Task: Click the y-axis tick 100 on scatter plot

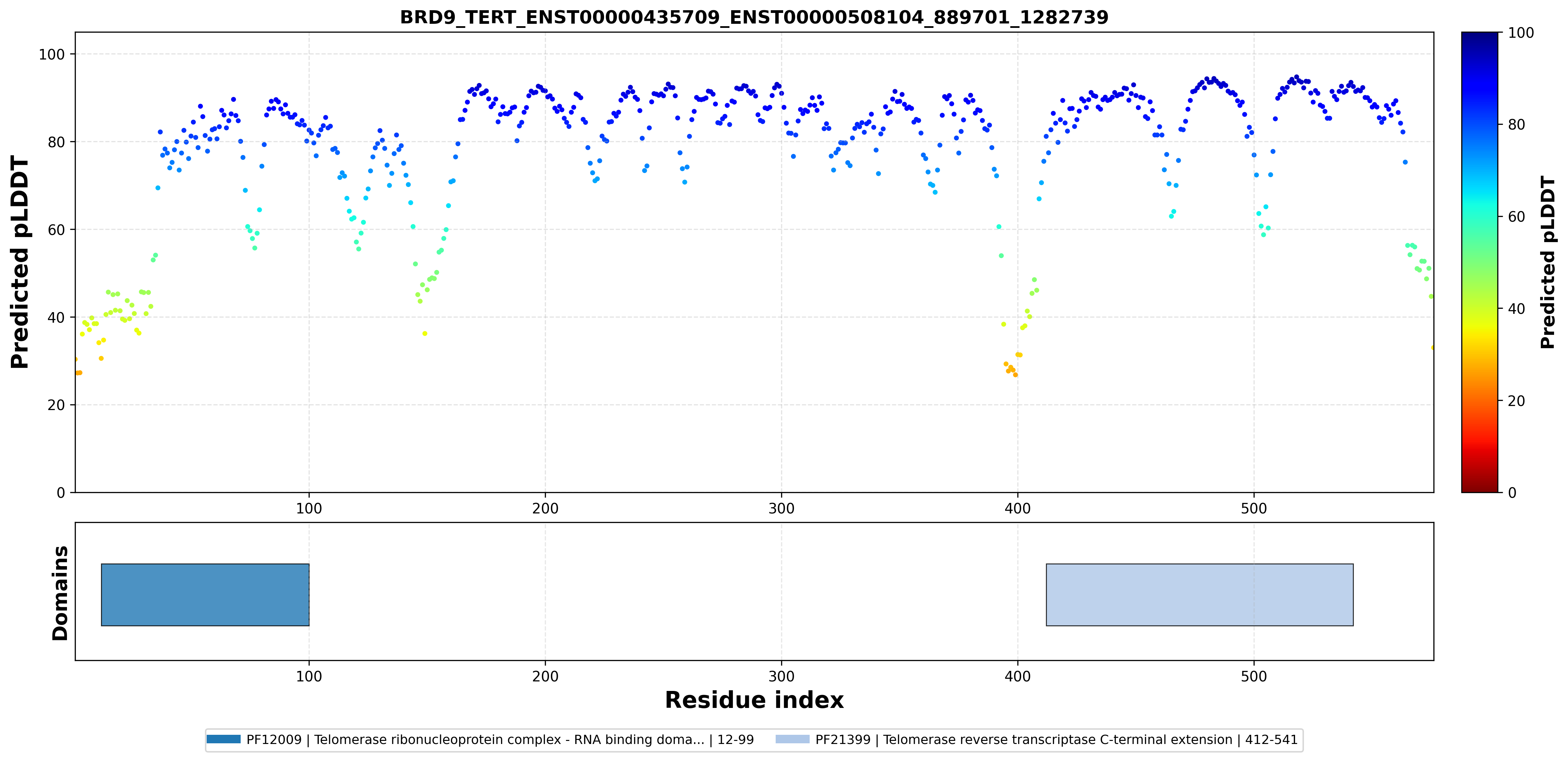Action: pos(52,54)
